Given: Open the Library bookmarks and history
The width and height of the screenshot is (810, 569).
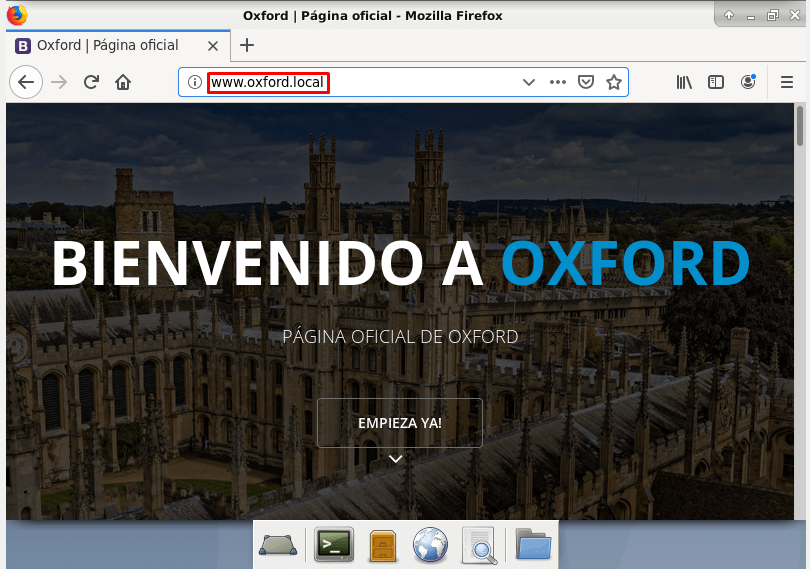Looking at the screenshot, I should click(684, 82).
